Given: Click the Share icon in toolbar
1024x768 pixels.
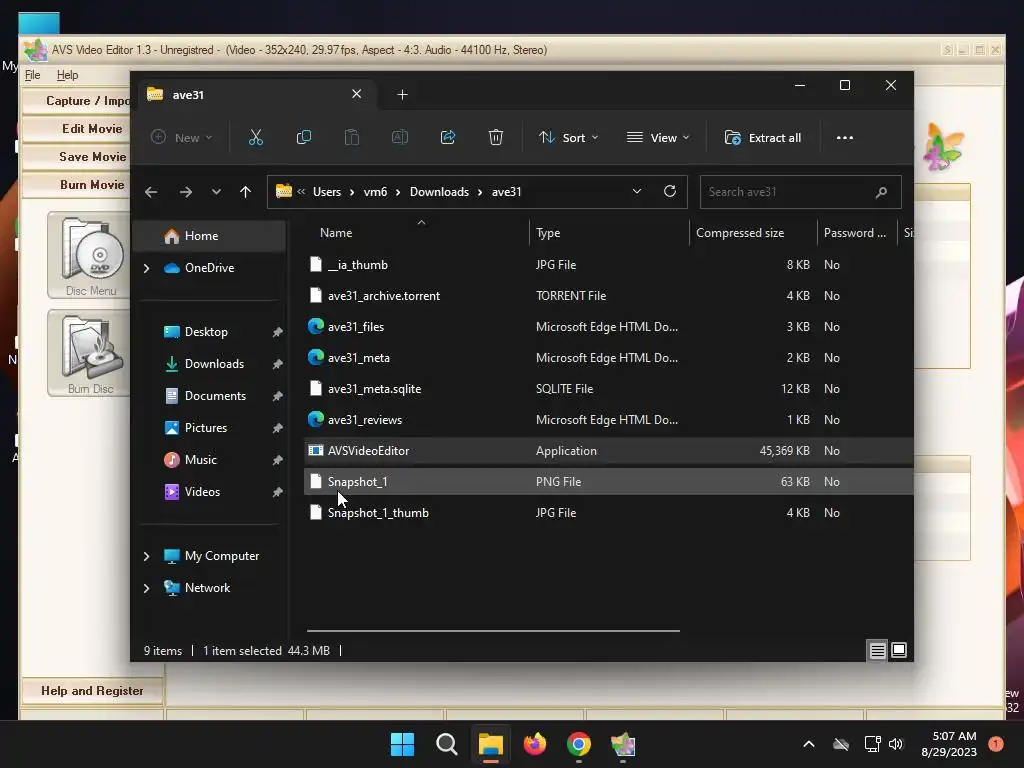Looking at the screenshot, I should pos(448,138).
